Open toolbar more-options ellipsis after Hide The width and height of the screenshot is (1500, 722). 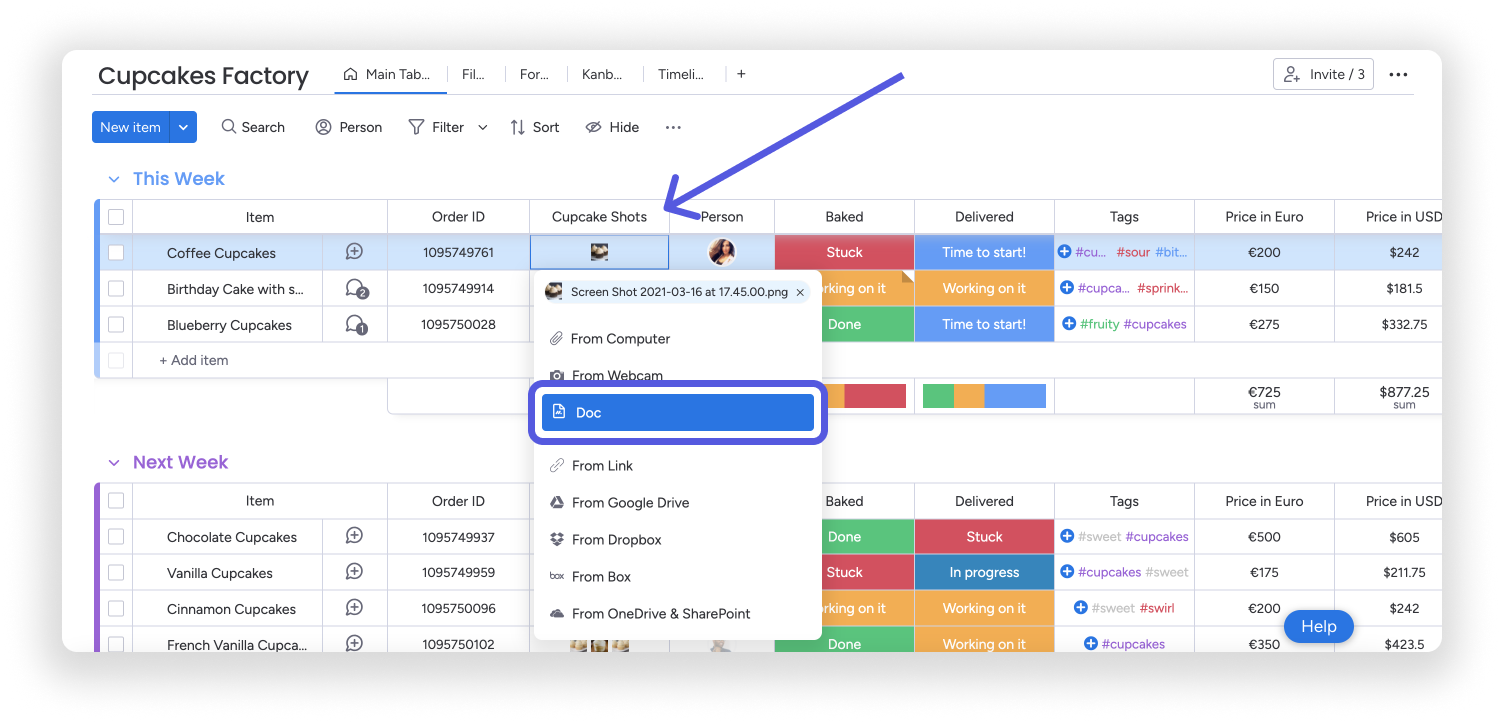click(673, 127)
